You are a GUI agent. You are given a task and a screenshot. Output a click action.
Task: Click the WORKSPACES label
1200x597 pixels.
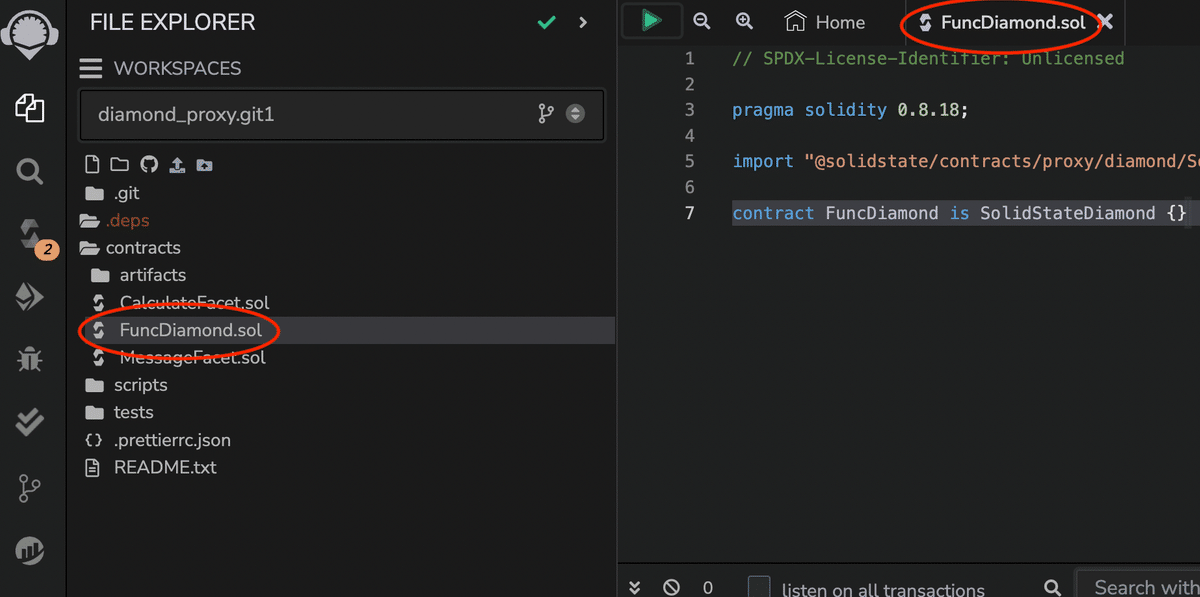click(177, 68)
